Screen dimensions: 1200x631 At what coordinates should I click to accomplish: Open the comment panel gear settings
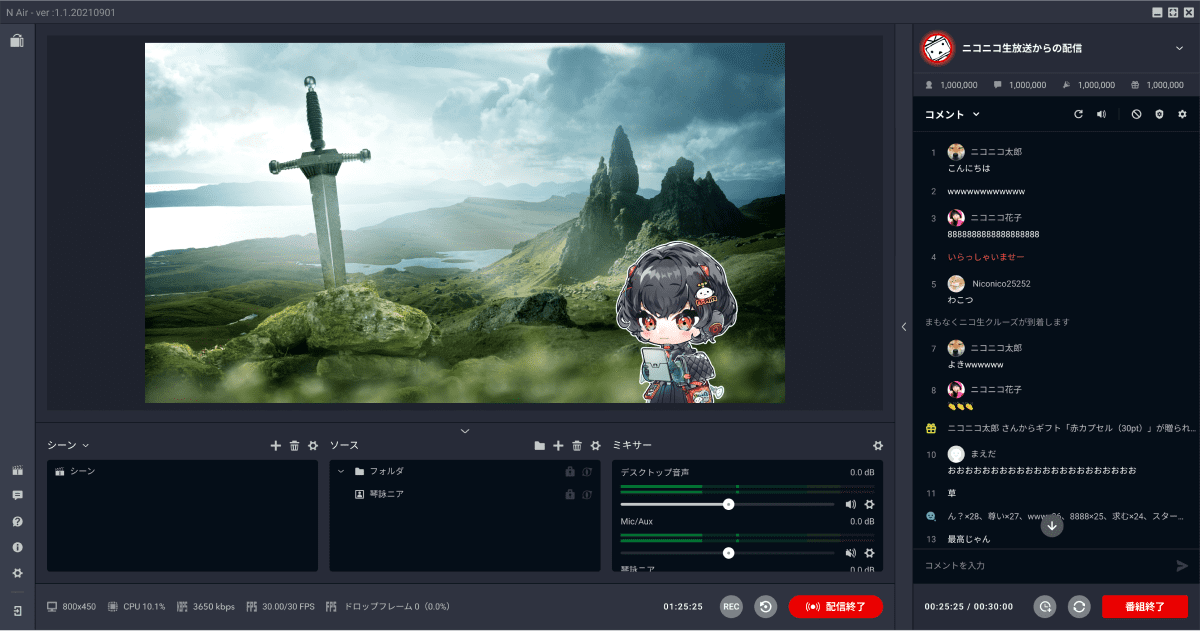pyautogui.click(x=1182, y=114)
